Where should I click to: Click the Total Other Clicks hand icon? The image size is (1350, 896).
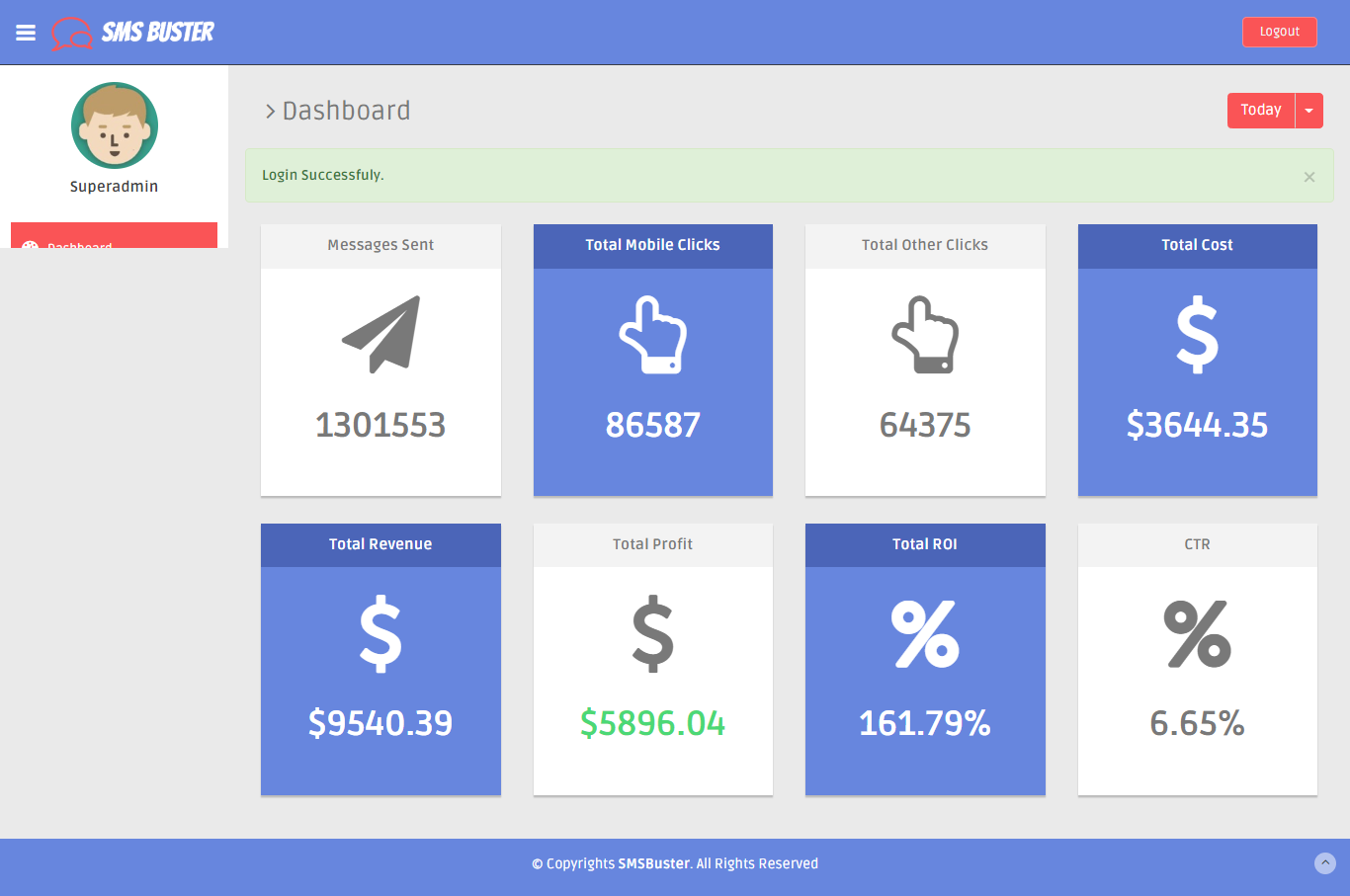coord(925,335)
